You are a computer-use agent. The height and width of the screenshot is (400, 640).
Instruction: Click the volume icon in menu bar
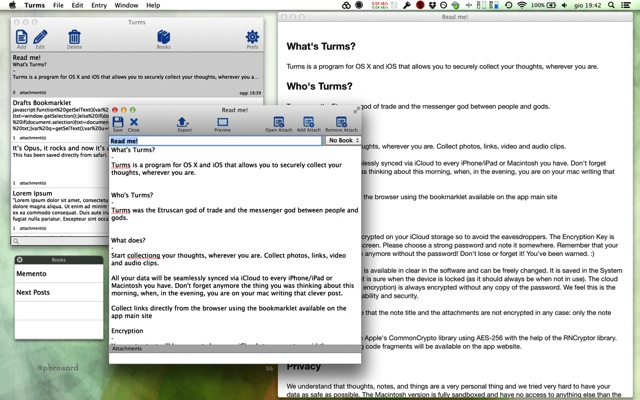tap(564, 5)
